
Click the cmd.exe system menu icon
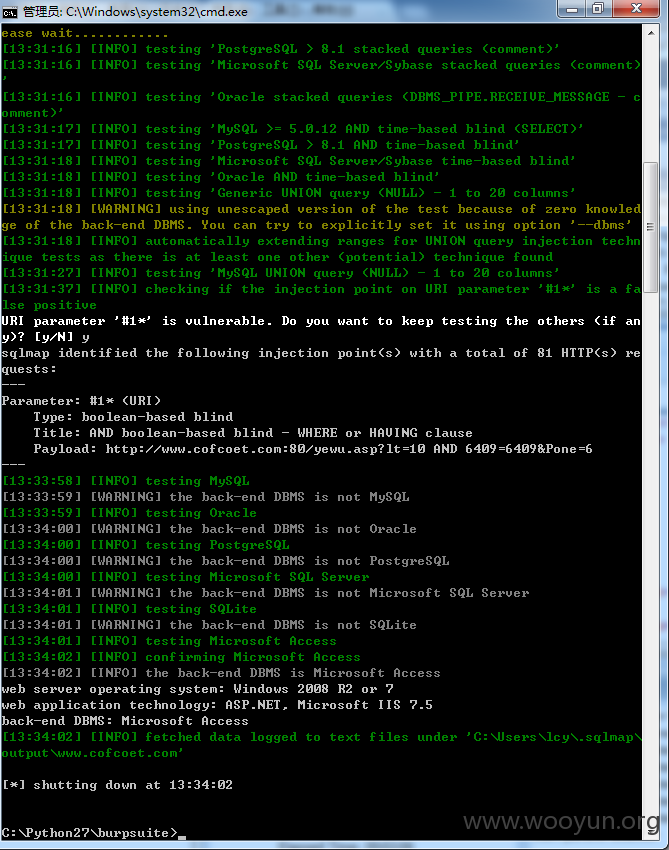(9, 12)
